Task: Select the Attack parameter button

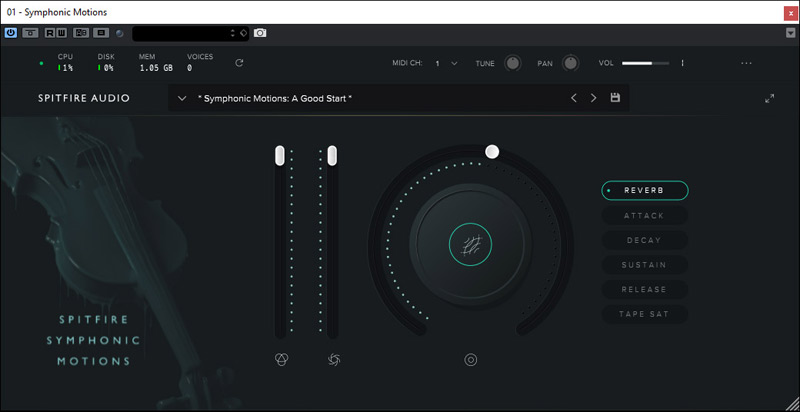Action: tap(644, 215)
